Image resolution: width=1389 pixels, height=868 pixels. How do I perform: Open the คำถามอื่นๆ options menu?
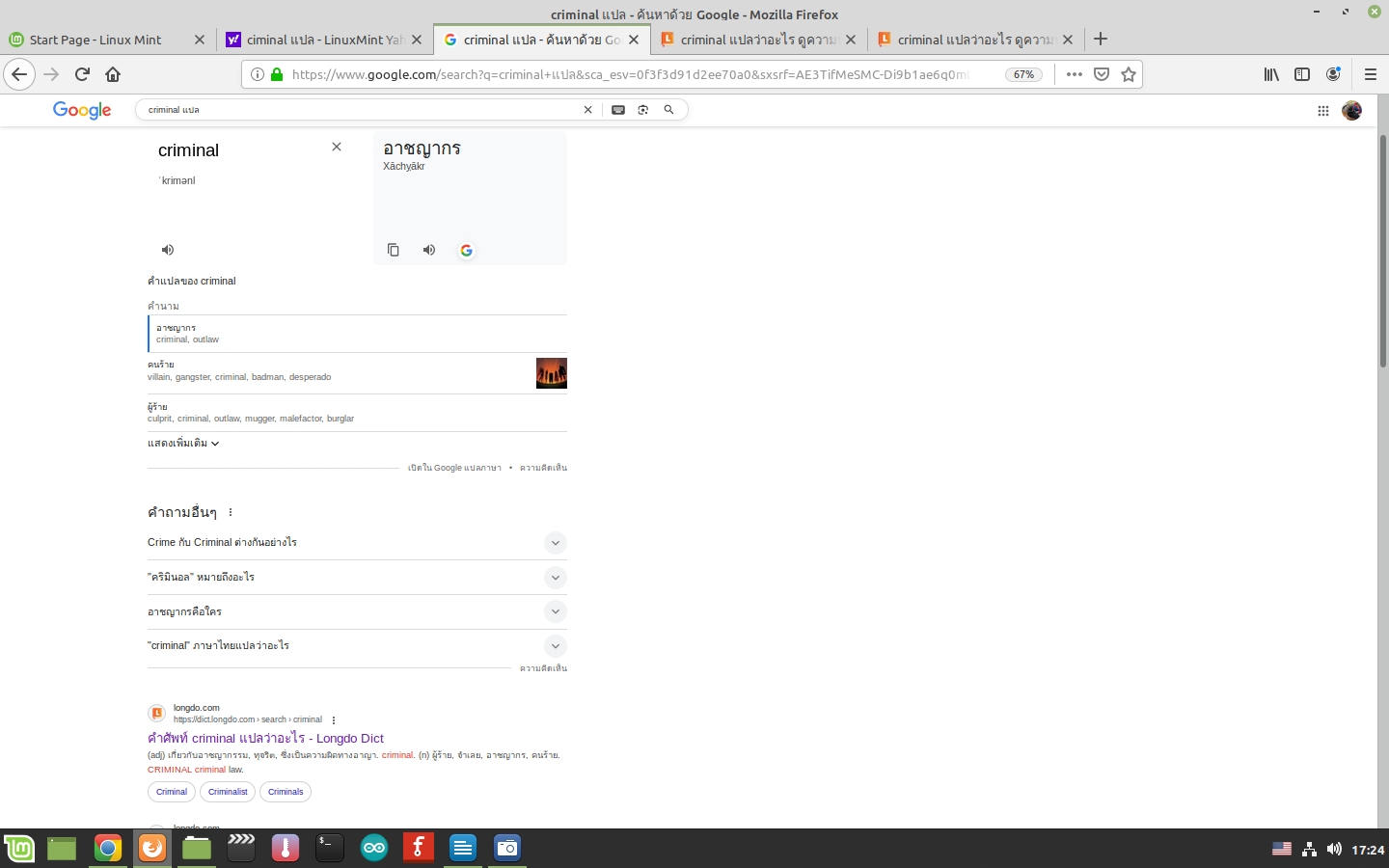click(x=231, y=512)
